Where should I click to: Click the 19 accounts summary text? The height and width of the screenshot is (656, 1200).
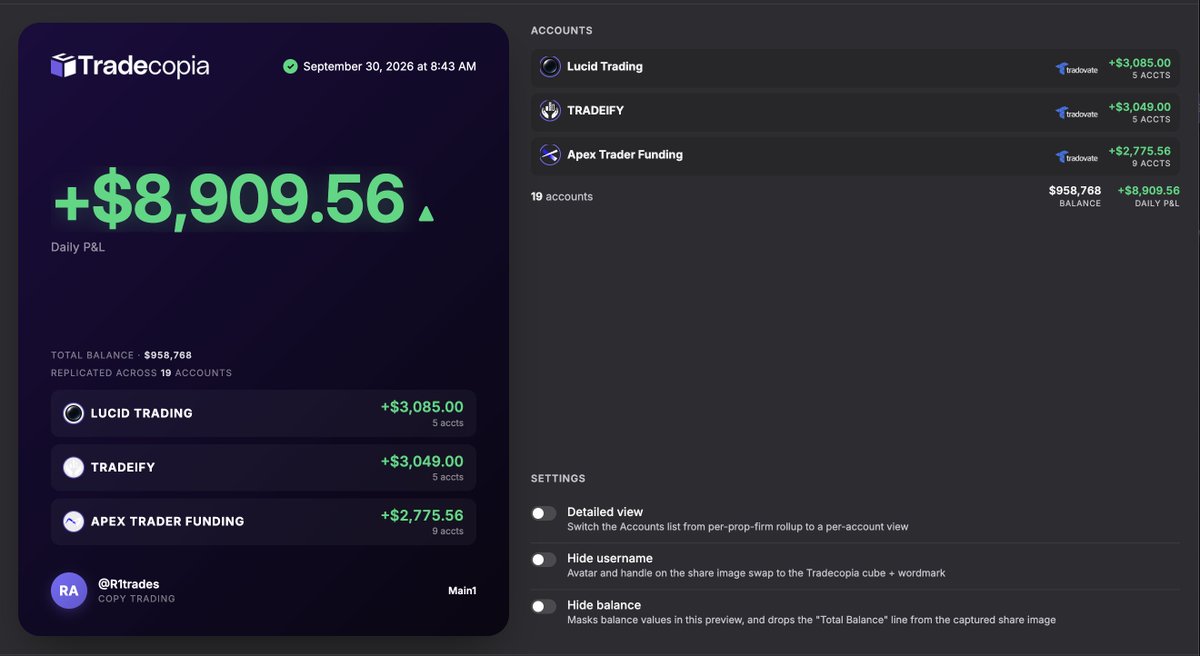[562, 197]
